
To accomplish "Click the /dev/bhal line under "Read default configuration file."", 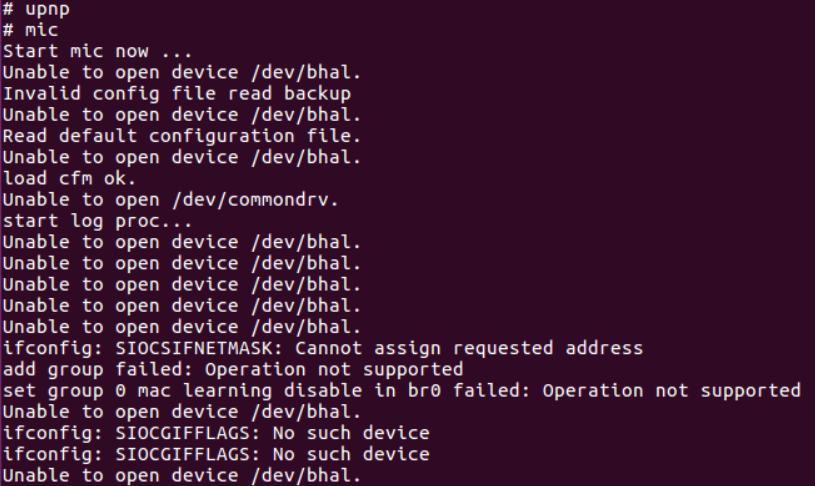I will [x=182, y=157].
